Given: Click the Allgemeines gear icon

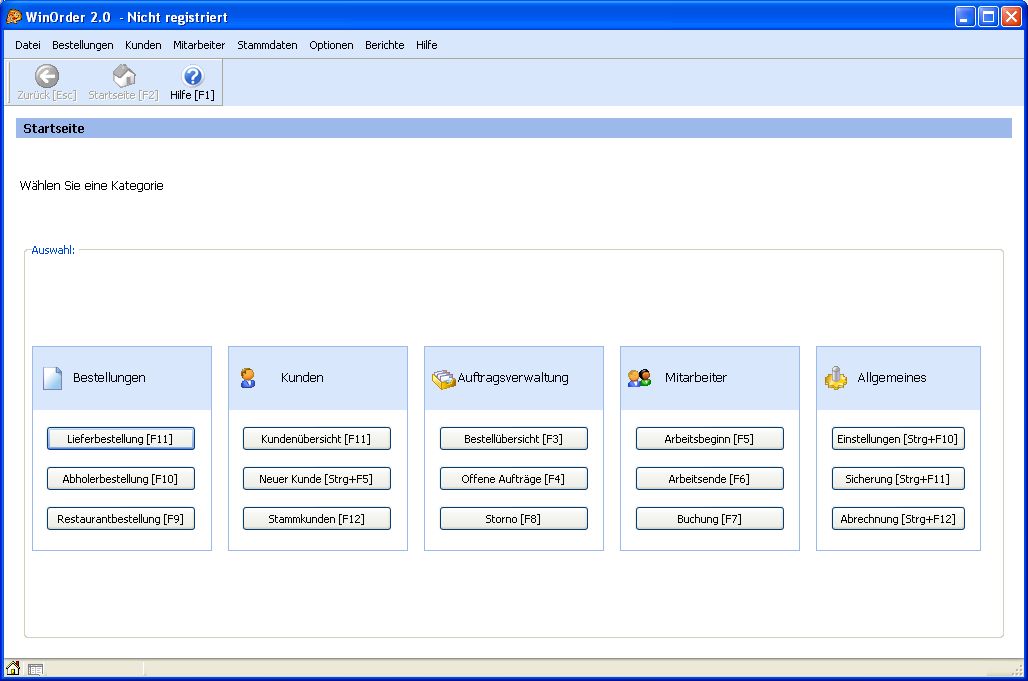Looking at the screenshot, I should (835, 378).
